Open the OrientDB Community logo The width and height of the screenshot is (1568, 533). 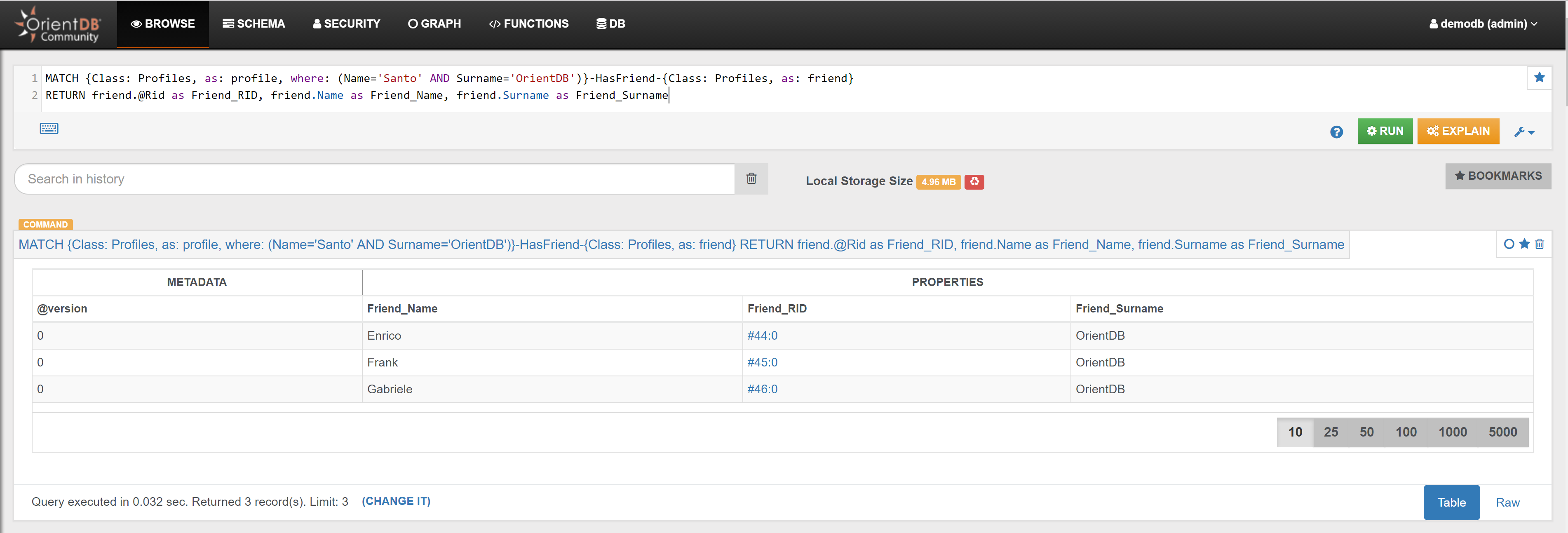point(59,24)
